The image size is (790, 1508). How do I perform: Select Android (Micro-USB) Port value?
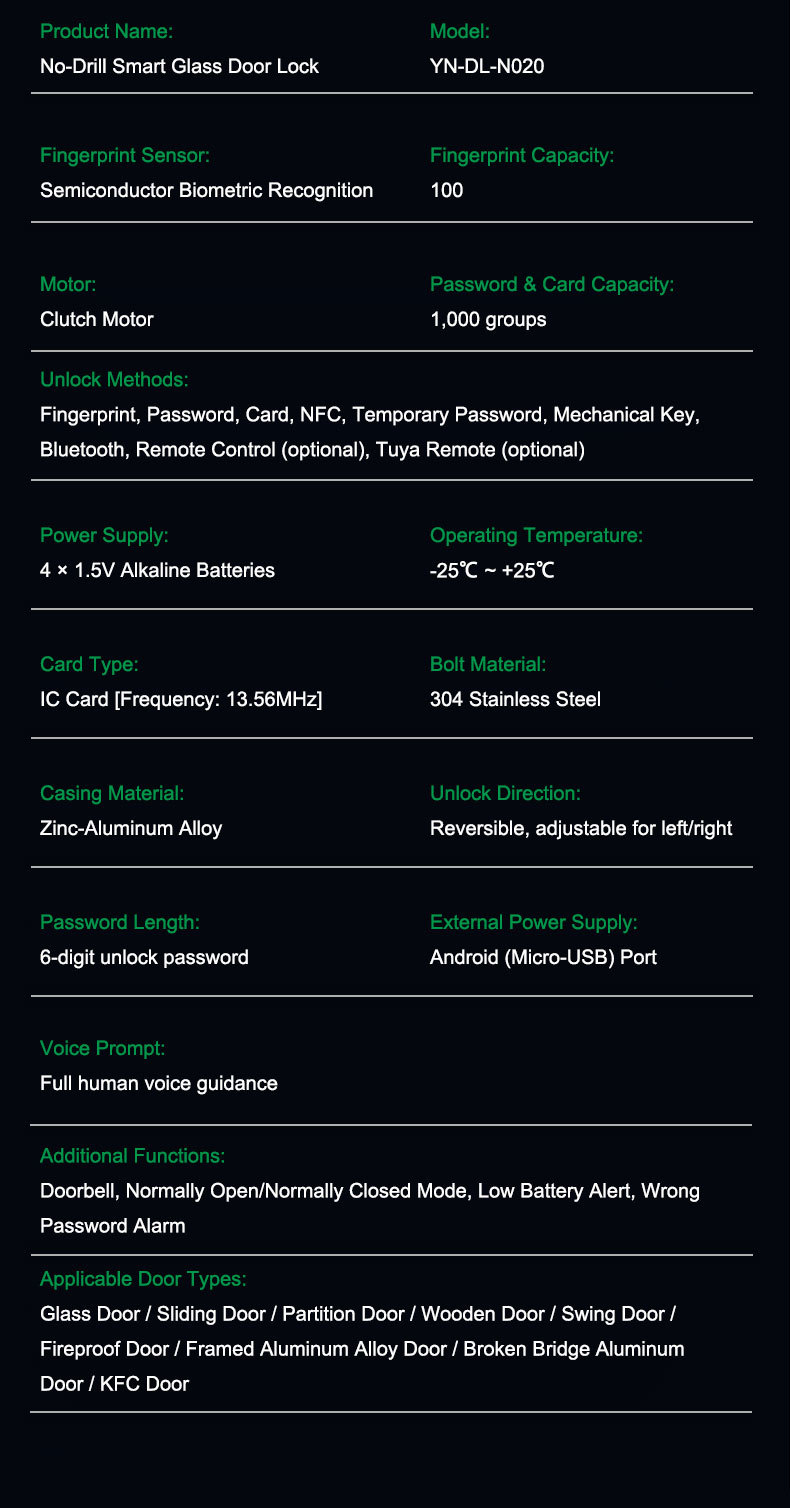pos(543,957)
